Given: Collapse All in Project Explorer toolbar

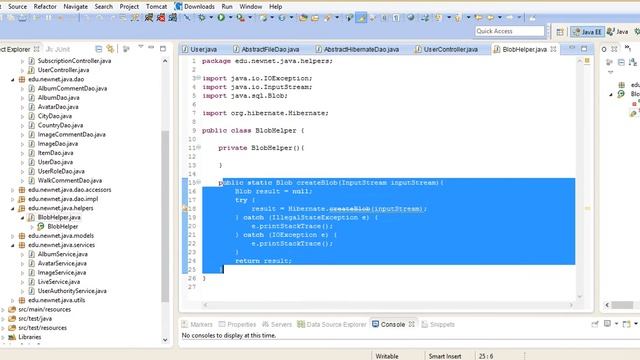Looking at the screenshot, I should pos(98,49).
